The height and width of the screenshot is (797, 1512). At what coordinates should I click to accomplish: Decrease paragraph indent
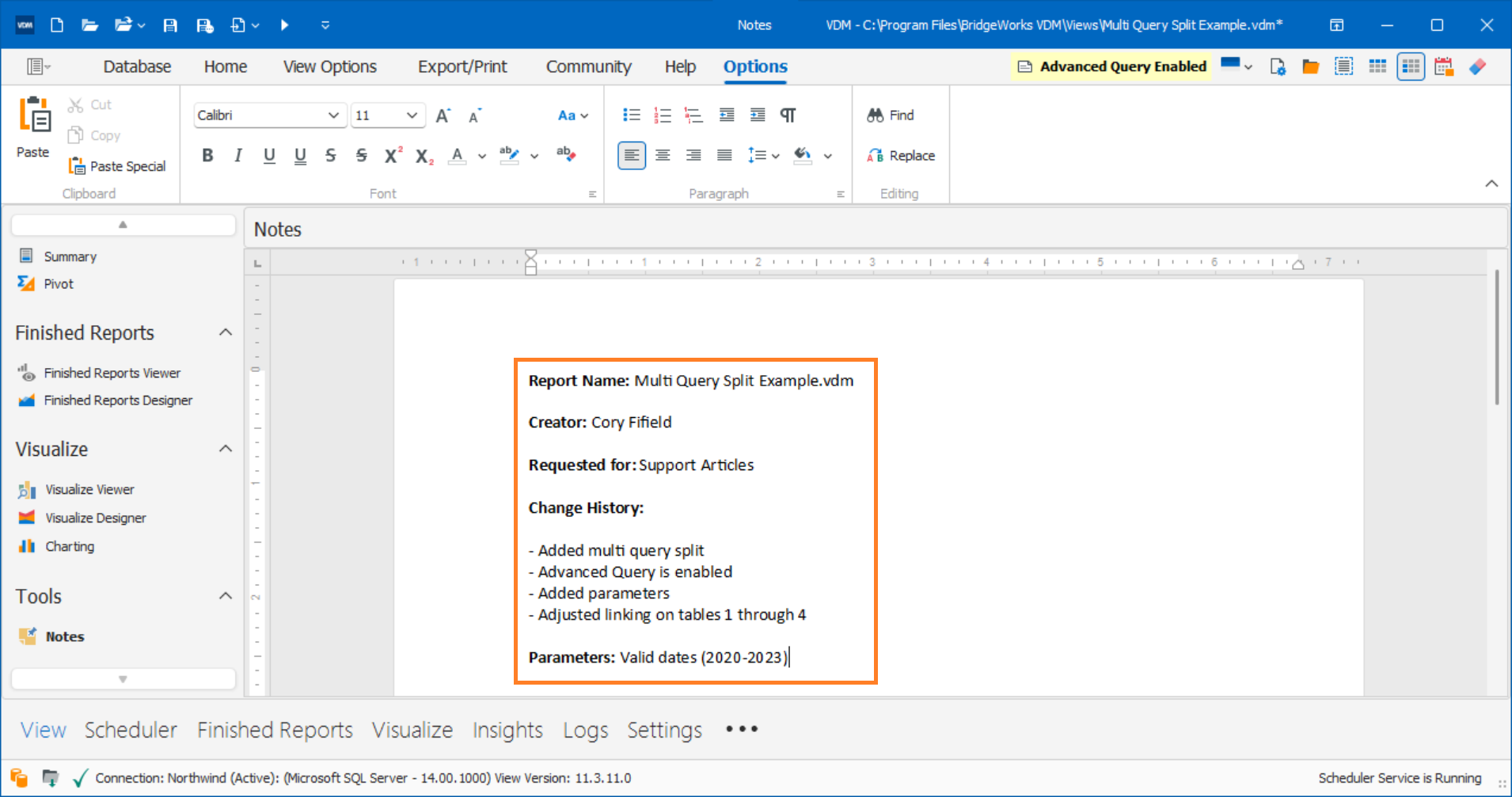tap(726, 115)
